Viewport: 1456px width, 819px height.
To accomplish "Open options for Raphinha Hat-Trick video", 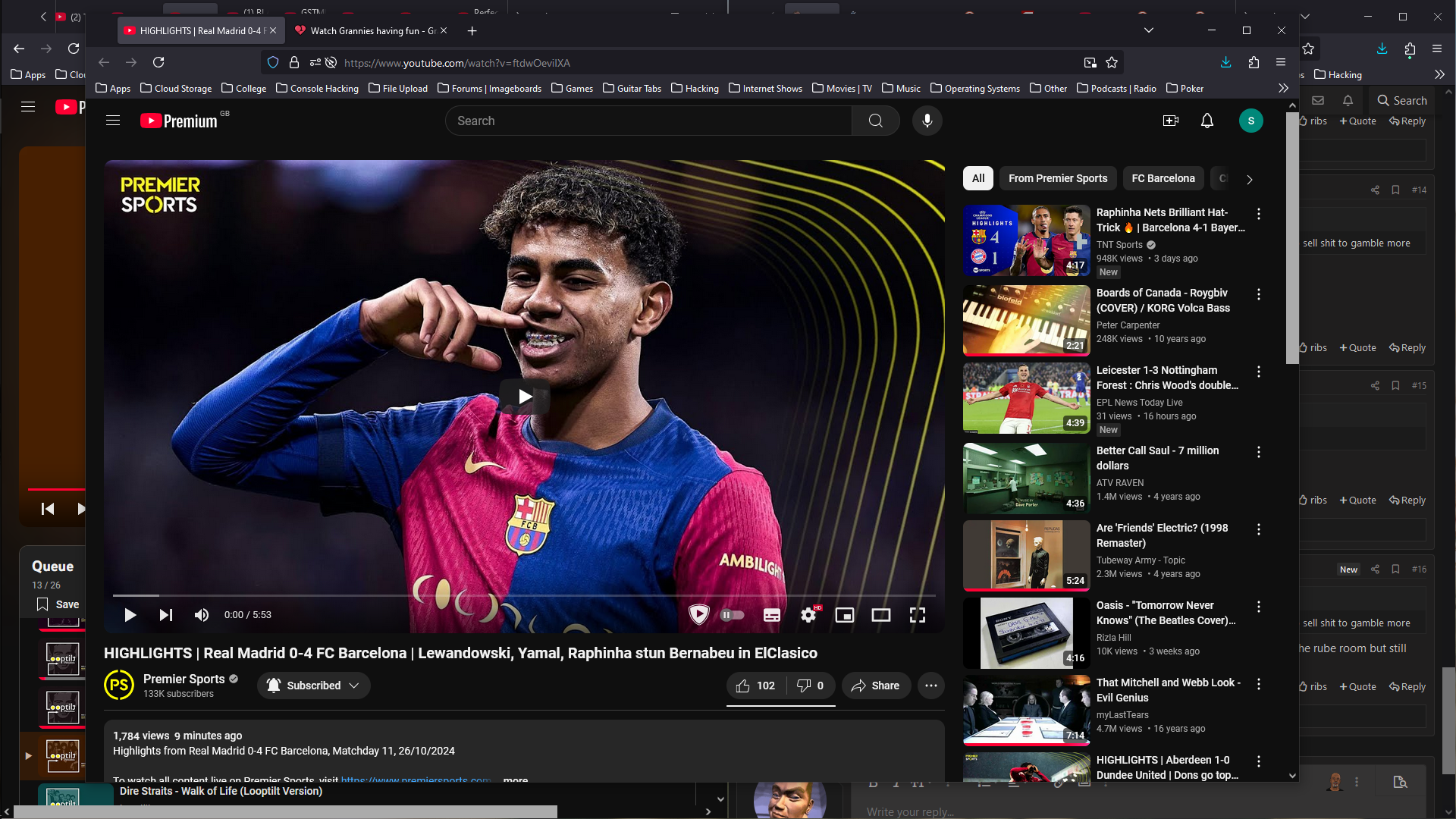I will click(x=1259, y=214).
